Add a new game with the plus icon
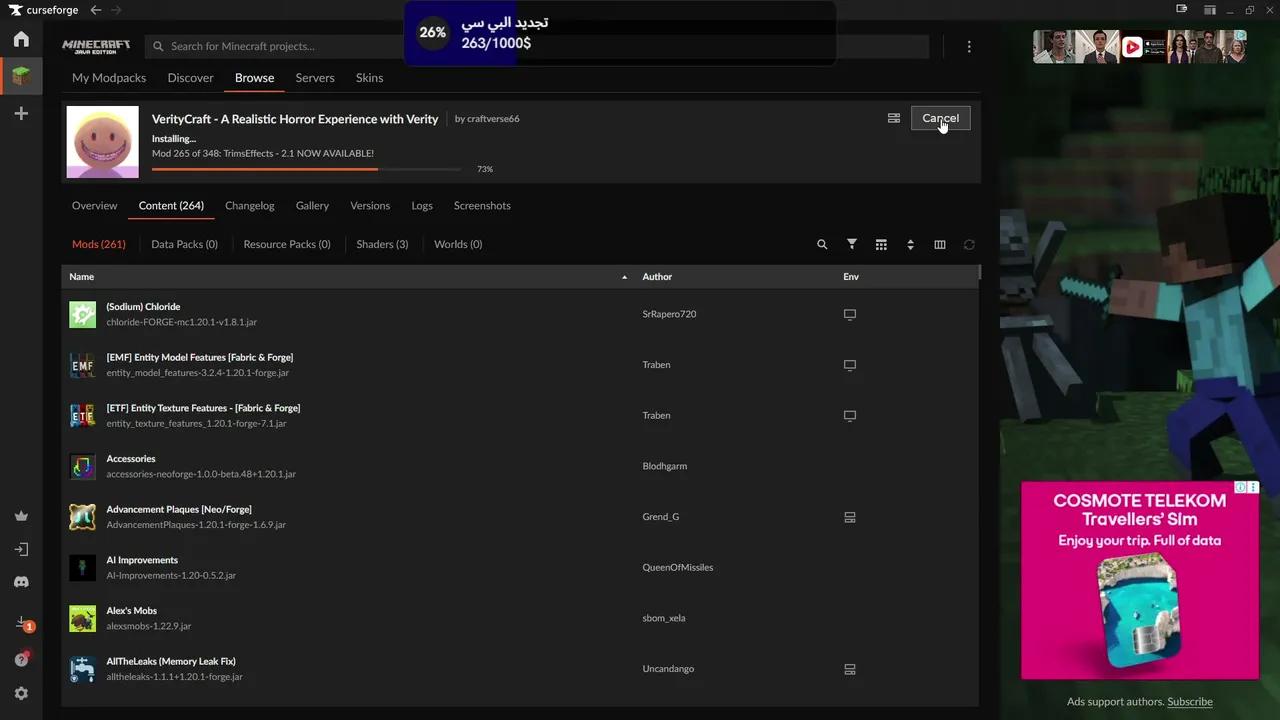The height and width of the screenshot is (720, 1280). pyautogui.click(x=21, y=114)
